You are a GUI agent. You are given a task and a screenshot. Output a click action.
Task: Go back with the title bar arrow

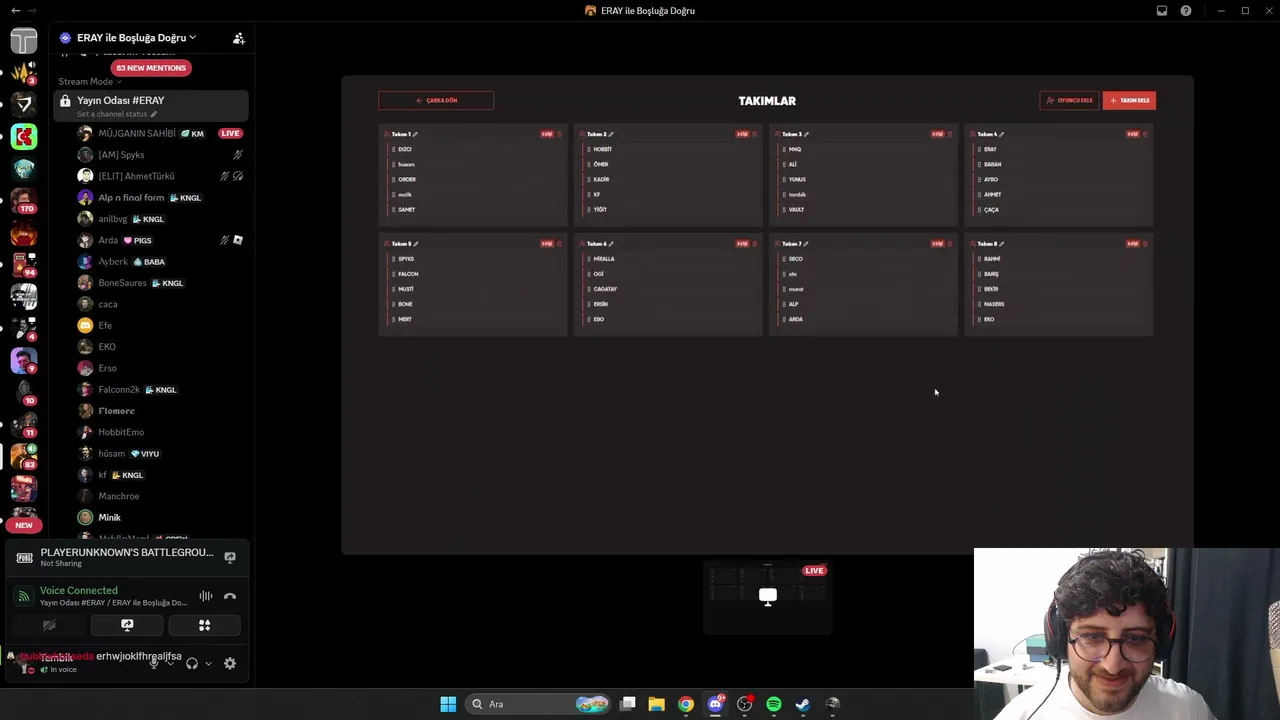15,11
